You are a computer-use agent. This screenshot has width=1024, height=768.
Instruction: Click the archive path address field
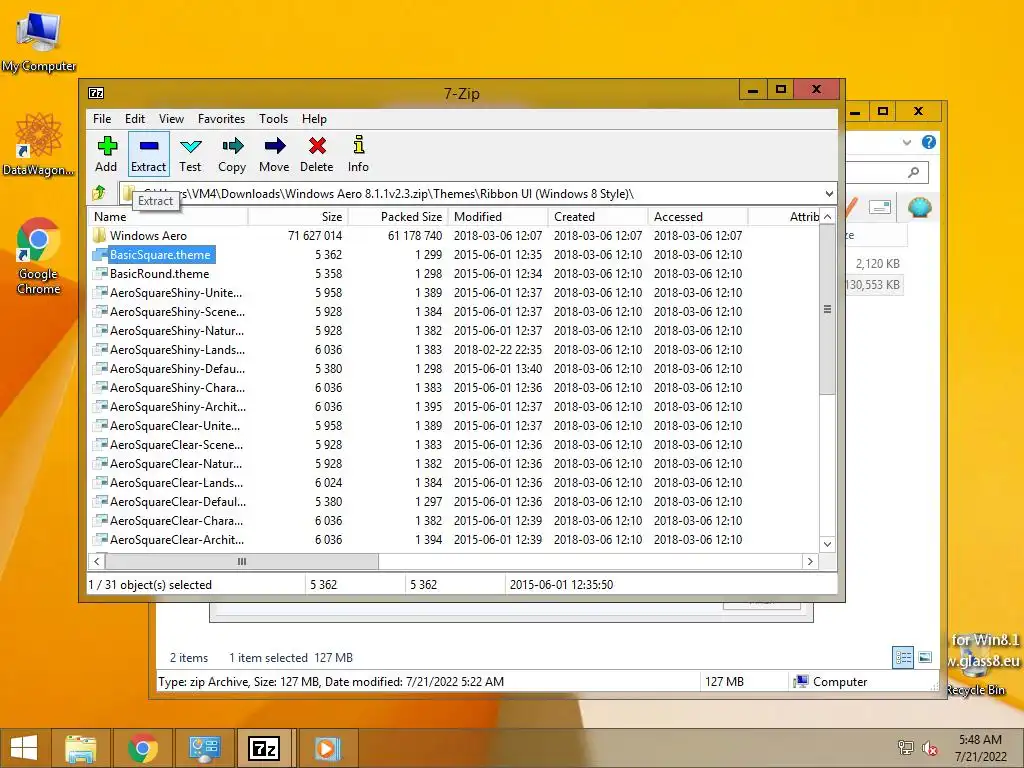coord(478,193)
